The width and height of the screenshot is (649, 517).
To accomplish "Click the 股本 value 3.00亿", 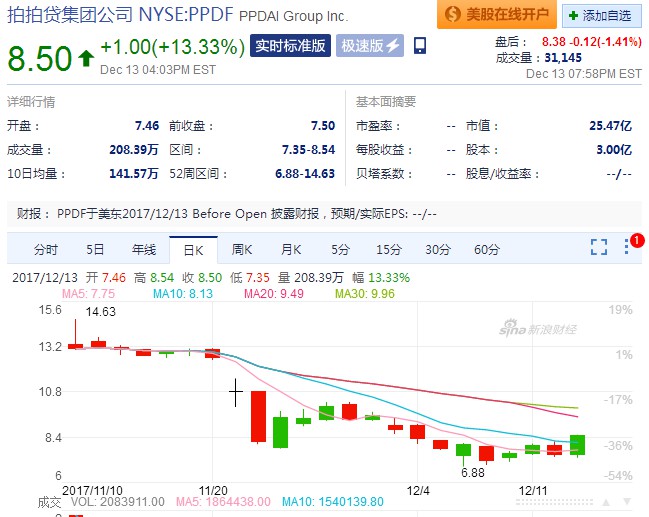I will coord(614,149).
